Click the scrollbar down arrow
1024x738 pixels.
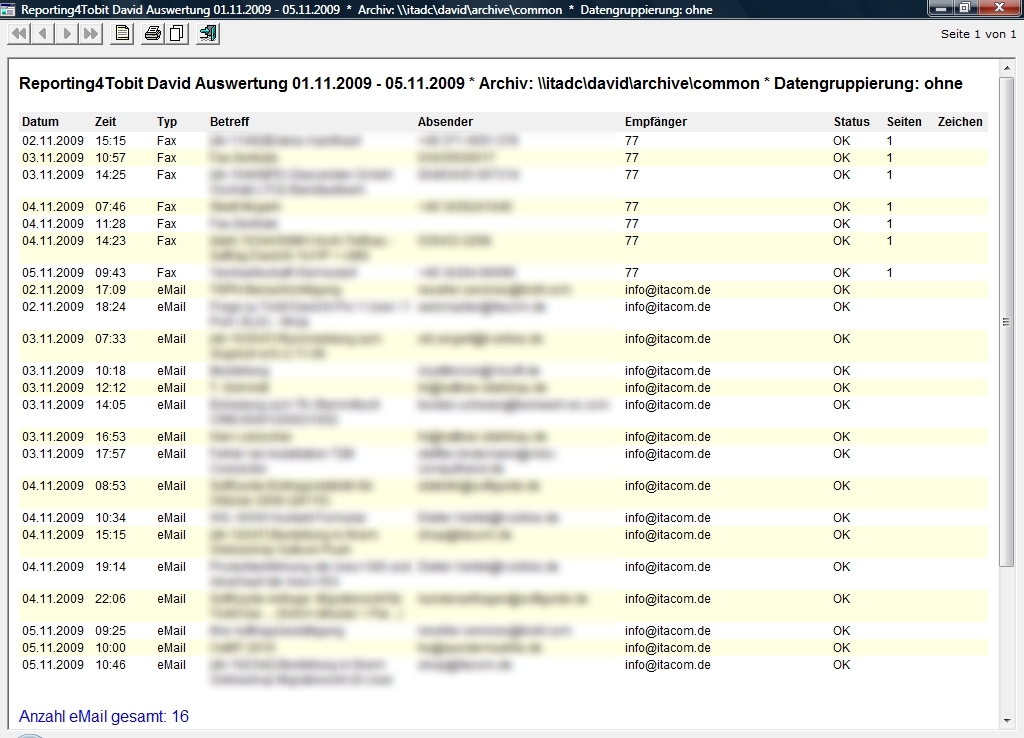click(x=1006, y=721)
